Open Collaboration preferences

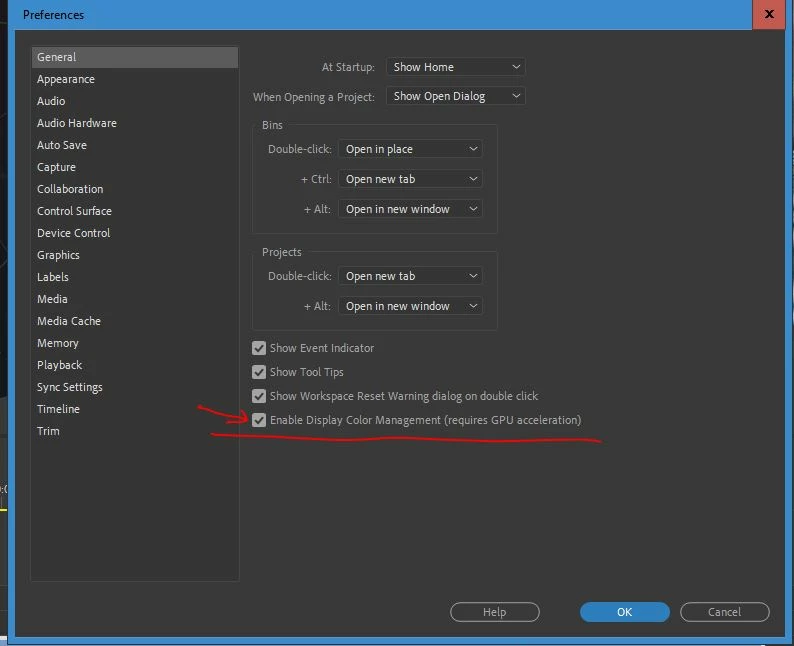[x=135, y=189]
